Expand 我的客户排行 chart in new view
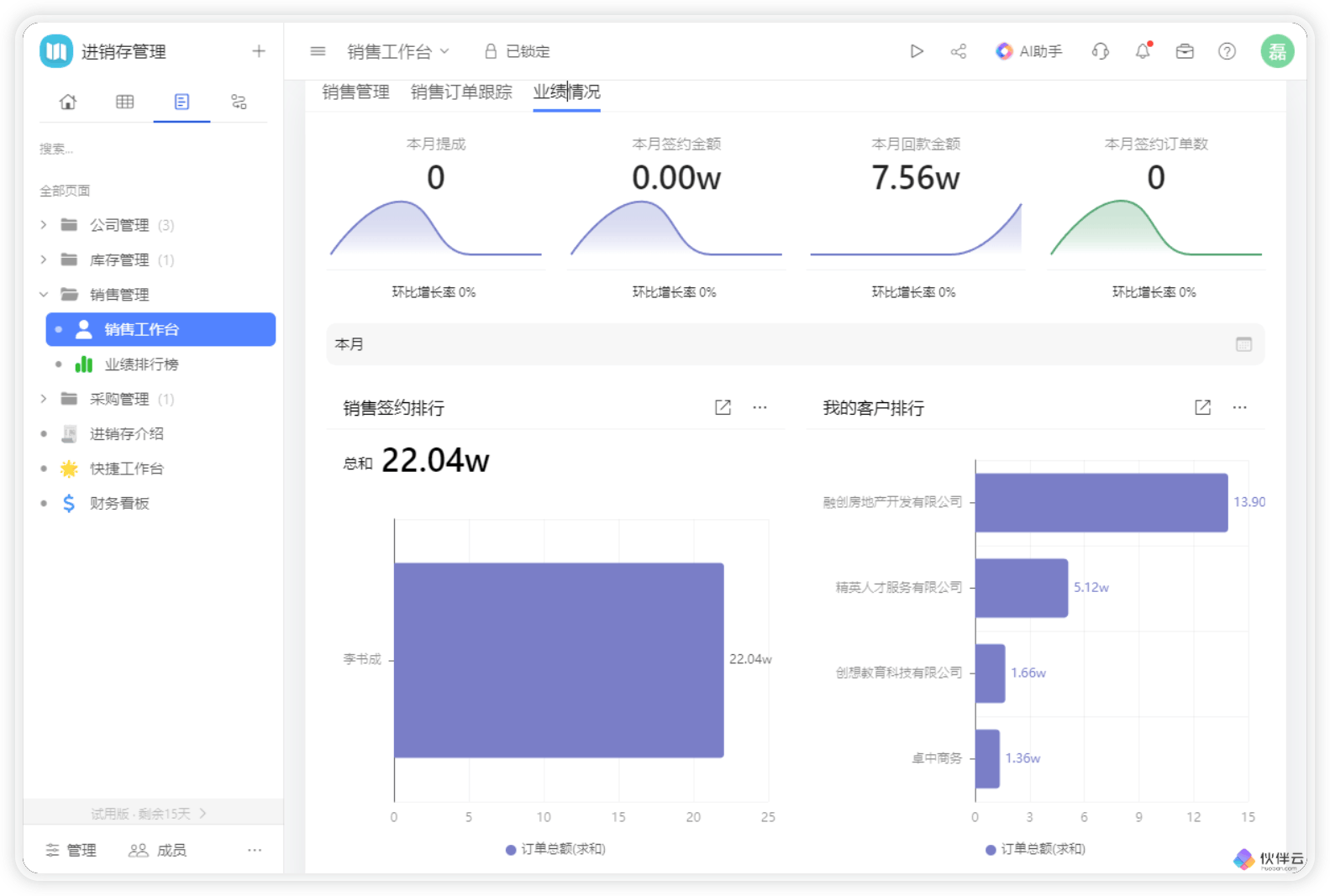 (x=1202, y=407)
